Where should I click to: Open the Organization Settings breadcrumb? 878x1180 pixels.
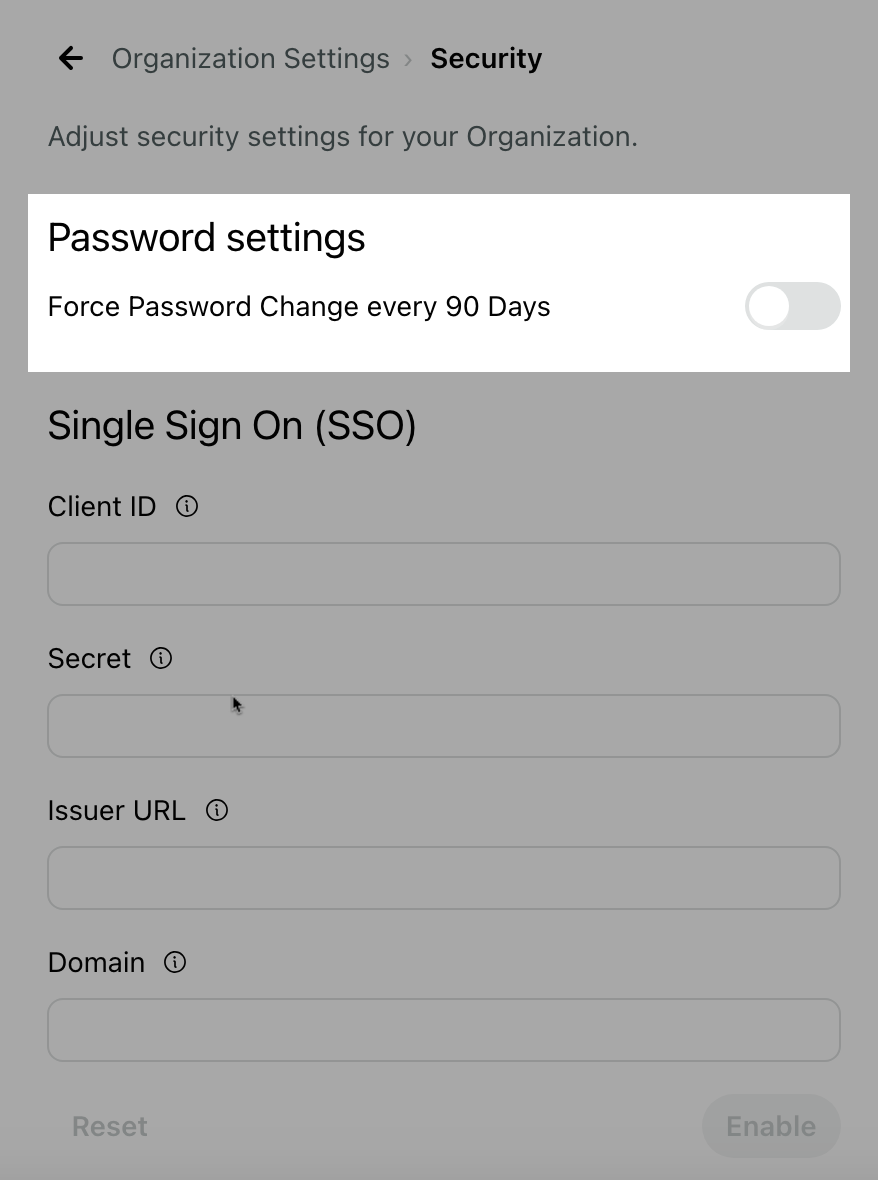pyautogui.click(x=251, y=59)
